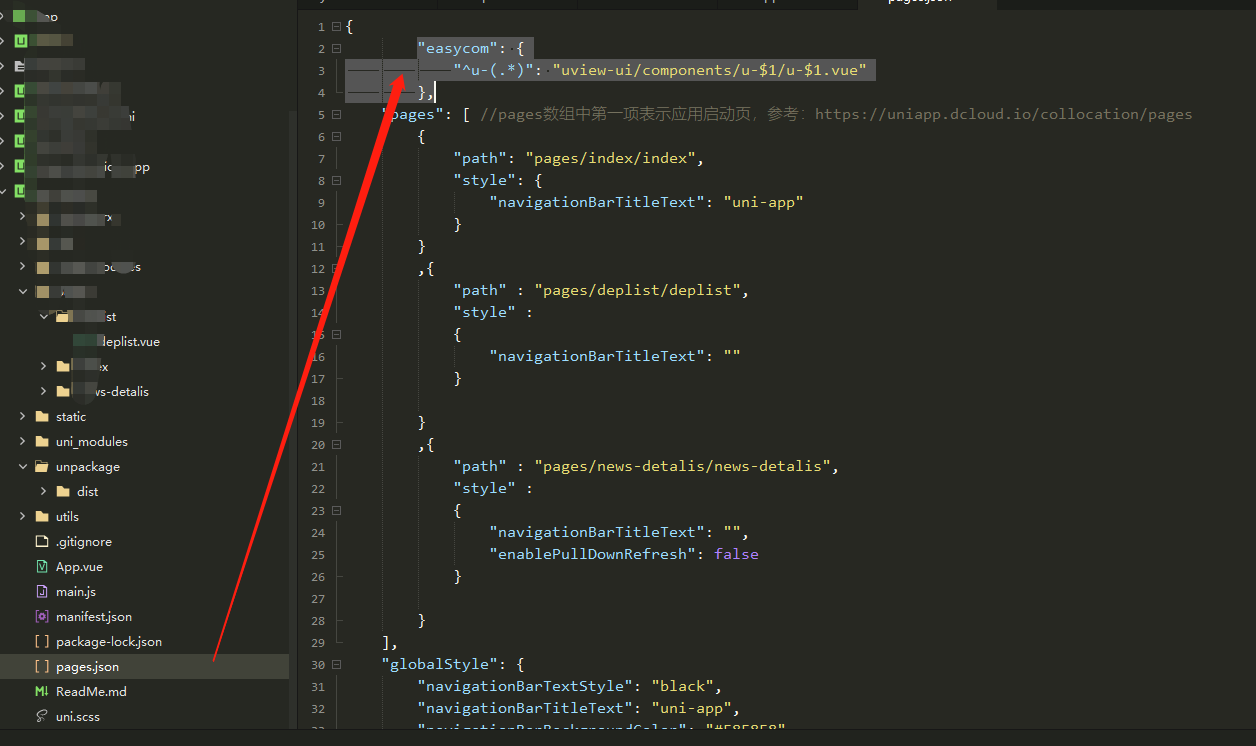This screenshot has width=1256, height=746.
Task: Fold the globalStyle block at line 30
Action: pyautogui.click(x=336, y=665)
